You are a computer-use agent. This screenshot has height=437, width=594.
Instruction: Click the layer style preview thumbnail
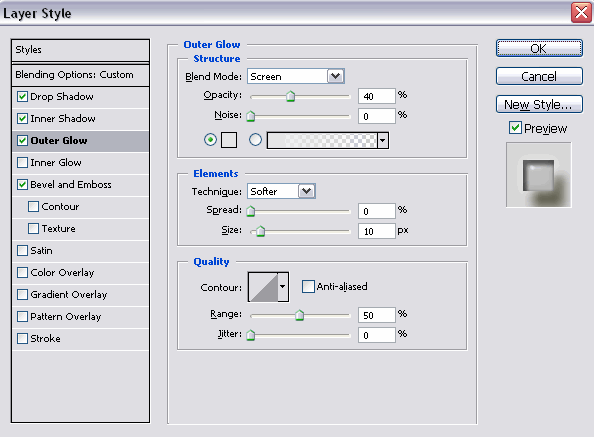pos(539,175)
